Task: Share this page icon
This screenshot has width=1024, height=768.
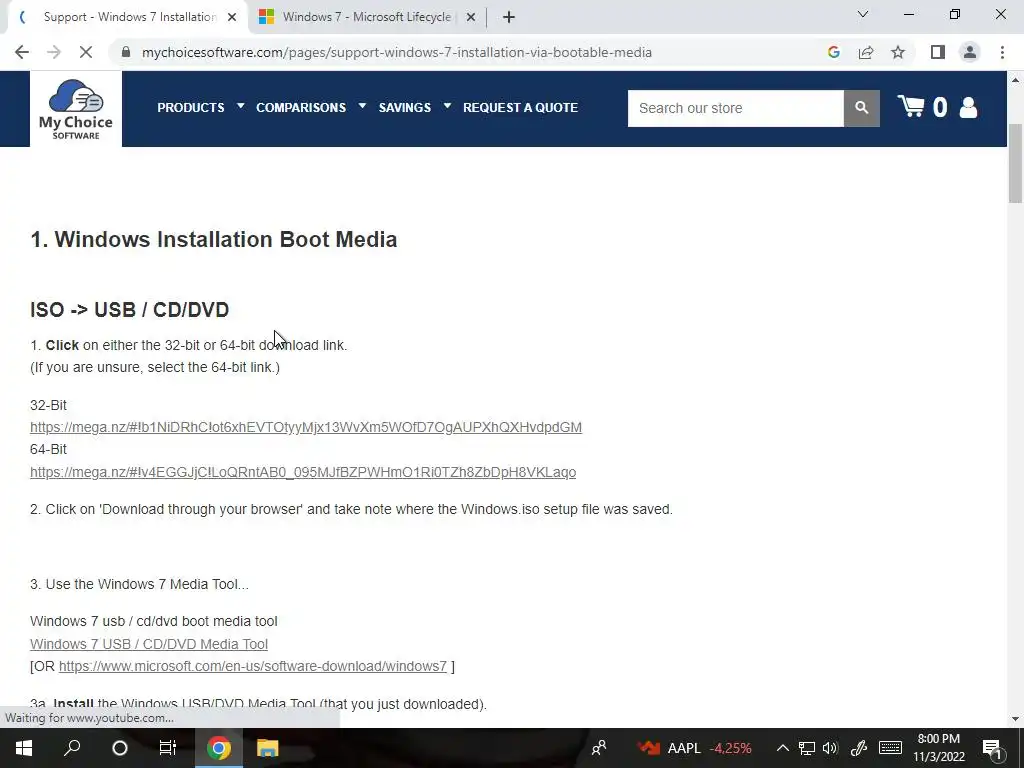Action: coord(866,52)
